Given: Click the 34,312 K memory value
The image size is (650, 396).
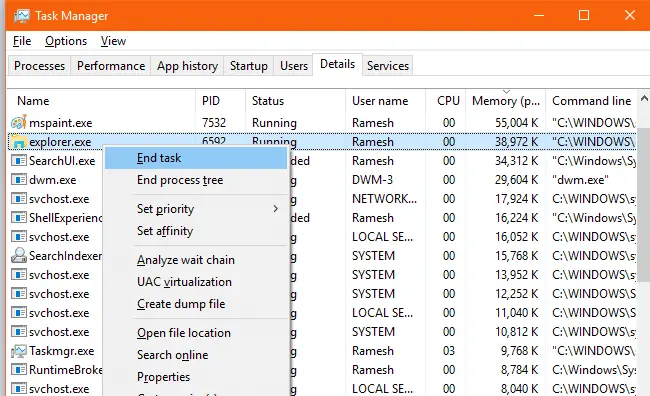Looking at the screenshot, I should (517, 161).
